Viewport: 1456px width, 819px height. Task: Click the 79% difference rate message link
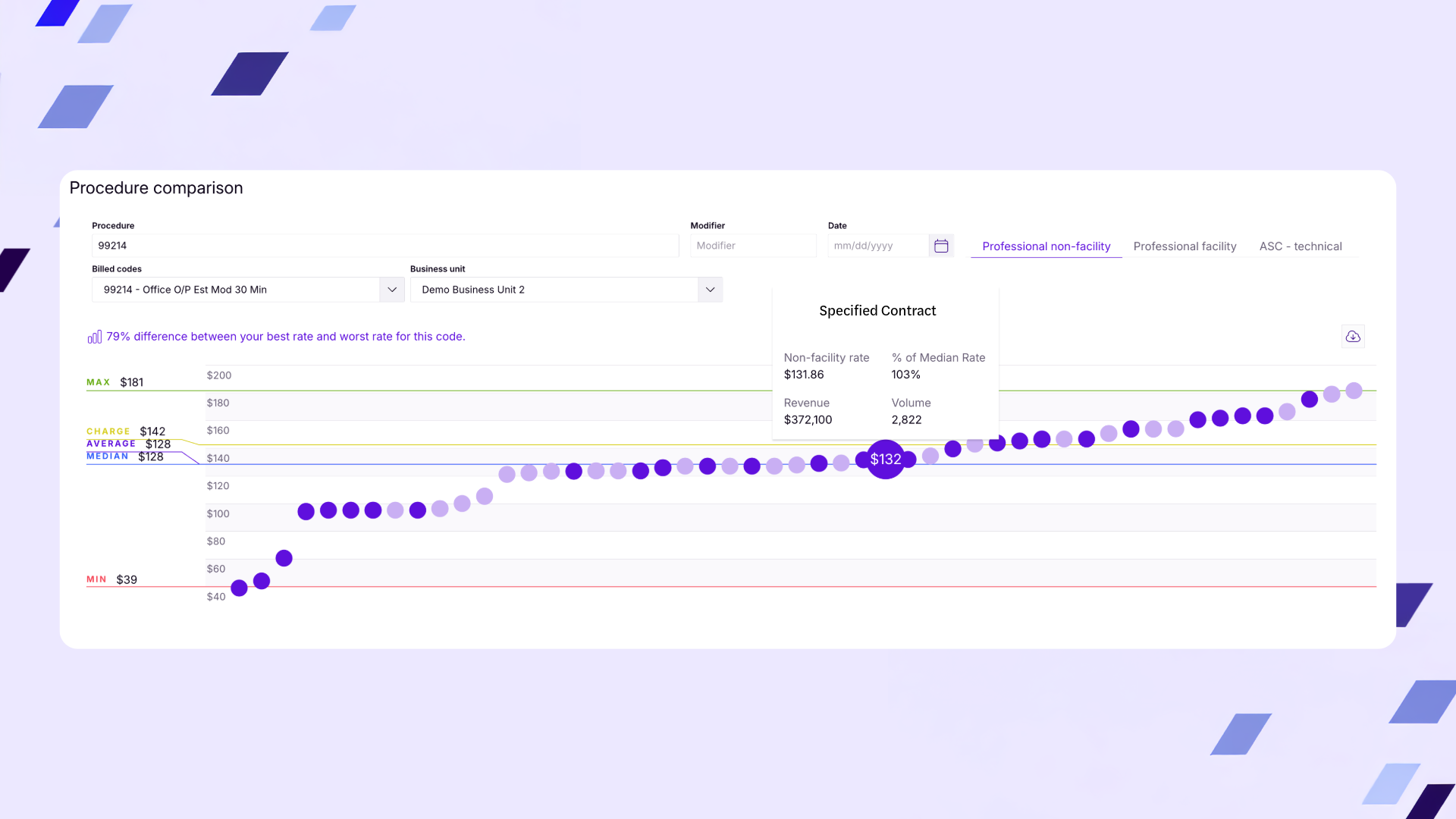tap(286, 336)
